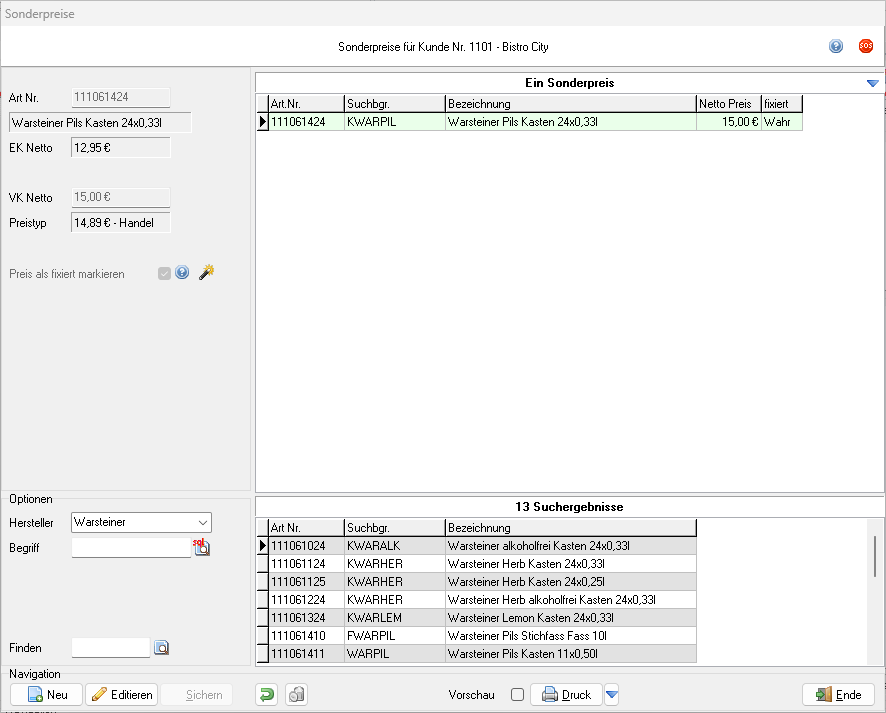Viewport: 886px width, 713px height.
Task: Click the green undo arrow icon
Action: pyautogui.click(x=267, y=695)
